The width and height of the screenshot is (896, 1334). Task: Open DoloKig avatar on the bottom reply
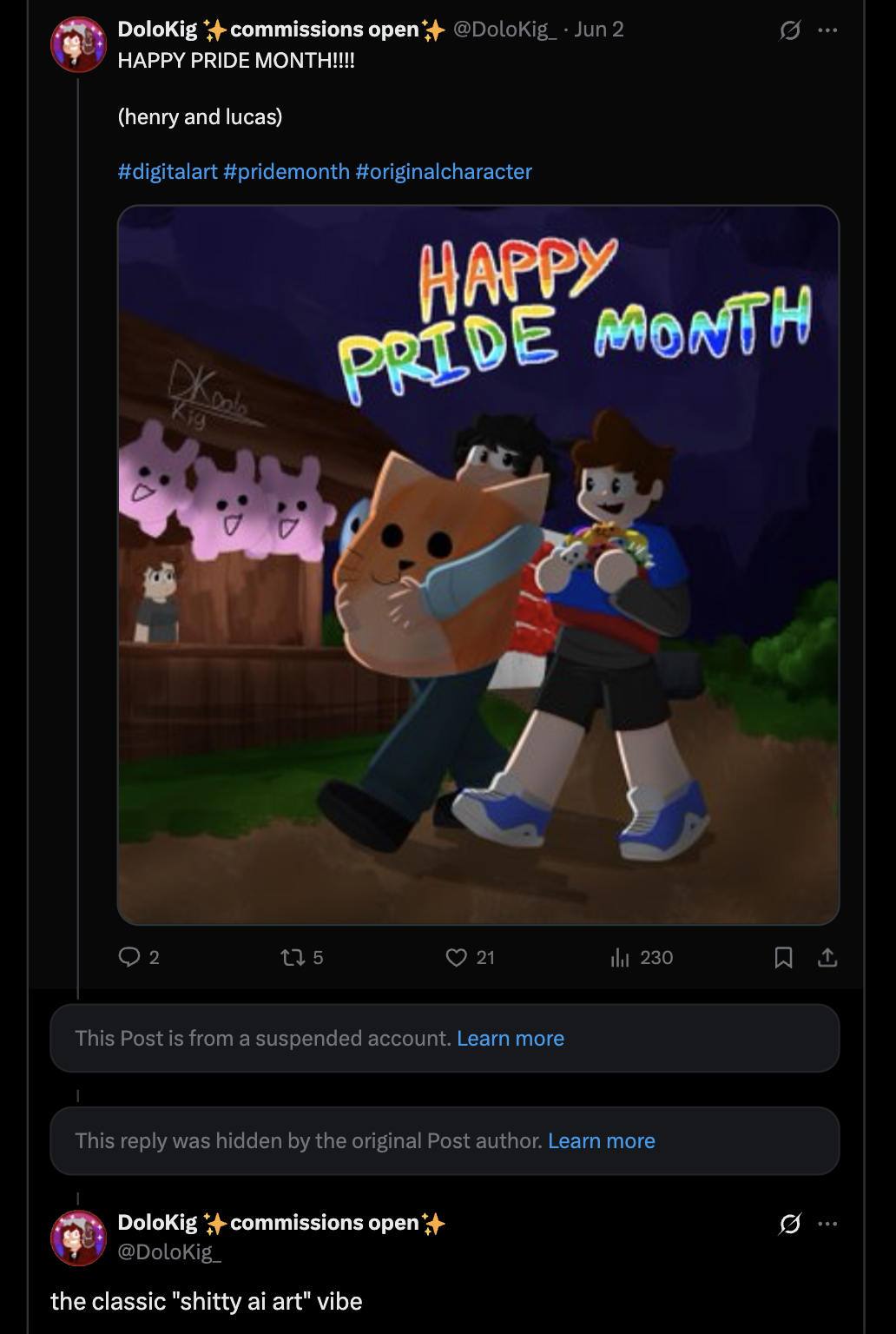click(79, 1238)
